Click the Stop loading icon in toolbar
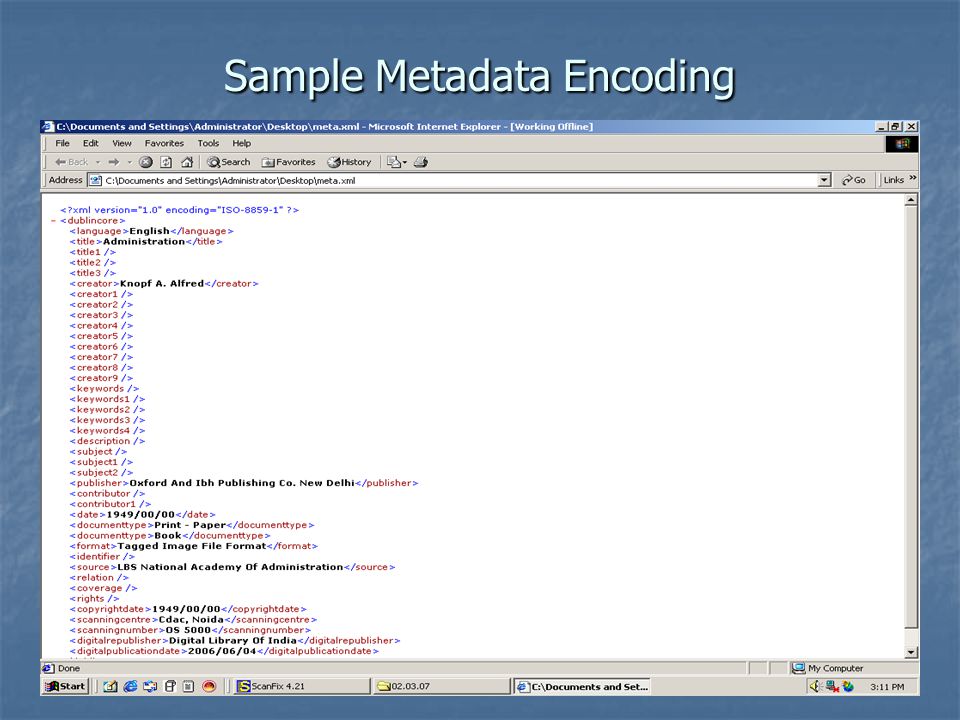This screenshot has width=960, height=720. pos(146,162)
